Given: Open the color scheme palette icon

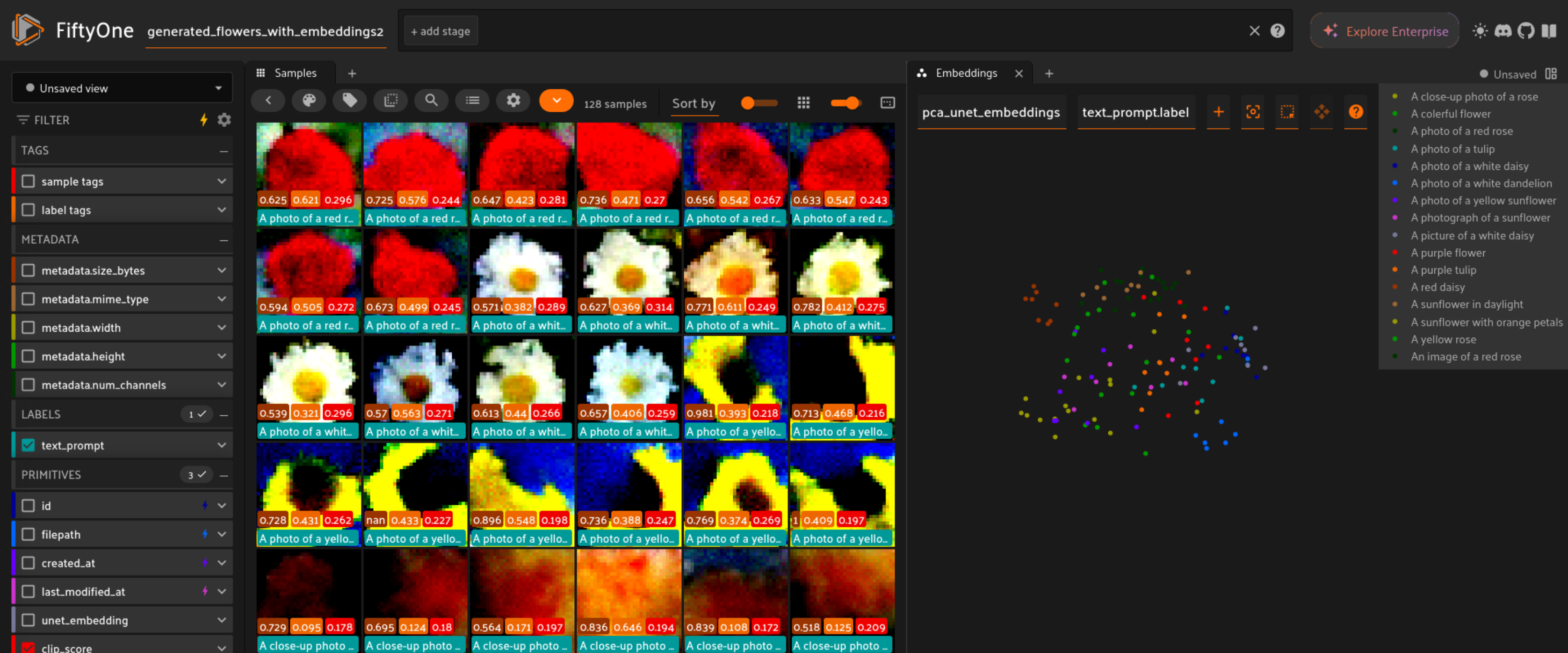Looking at the screenshot, I should [x=309, y=101].
